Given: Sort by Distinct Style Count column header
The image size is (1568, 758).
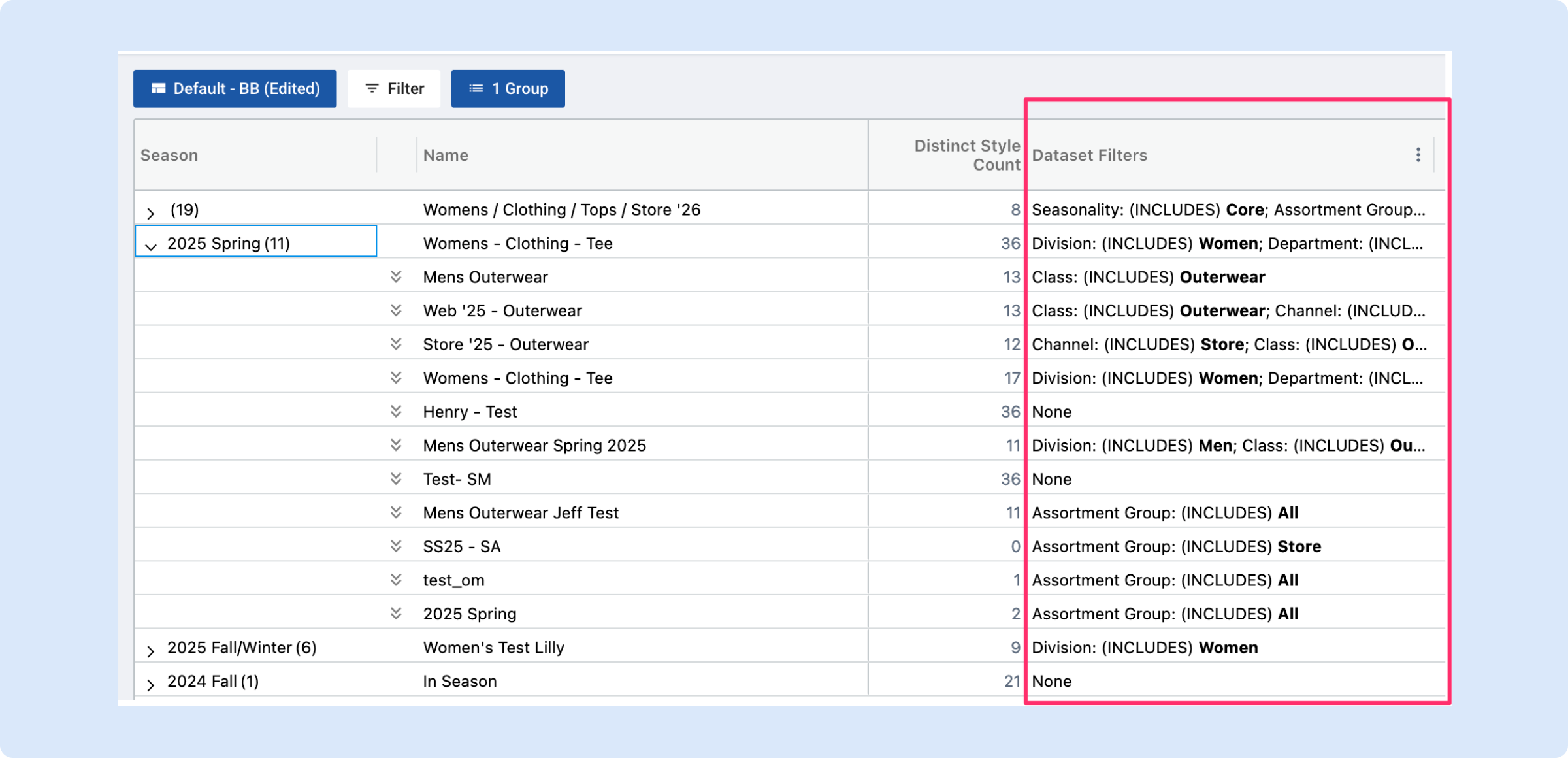Looking at the screenshot, I should pos(966,156).
